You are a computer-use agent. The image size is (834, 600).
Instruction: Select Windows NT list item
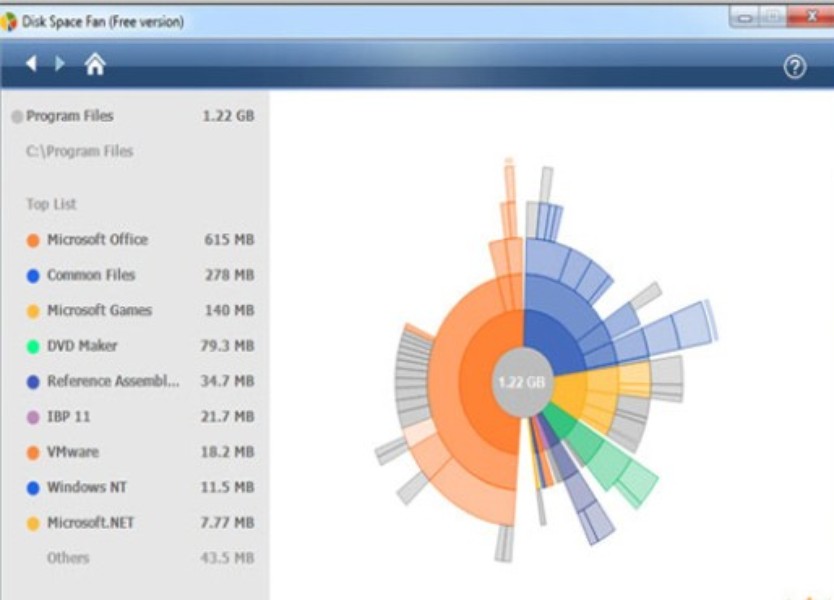click(x=87, y=488)
